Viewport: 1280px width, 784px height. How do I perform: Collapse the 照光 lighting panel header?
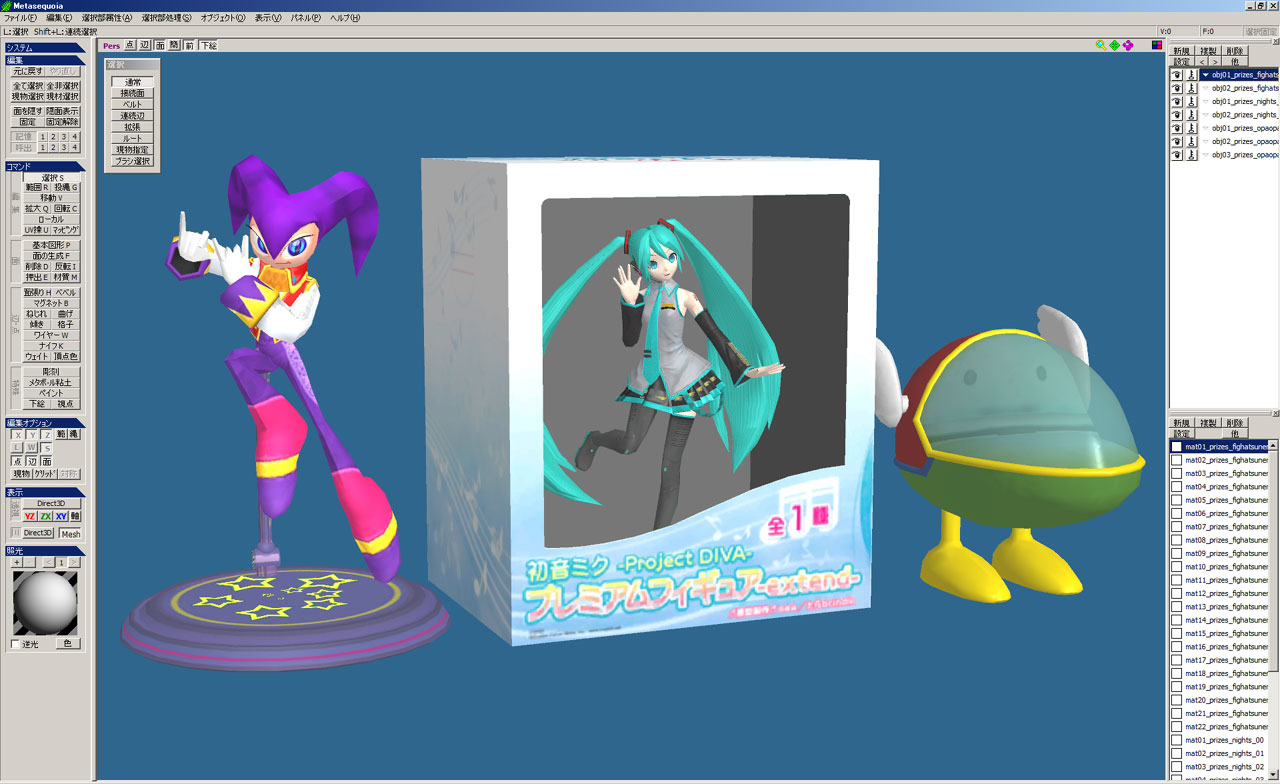(x=45, y=551)
